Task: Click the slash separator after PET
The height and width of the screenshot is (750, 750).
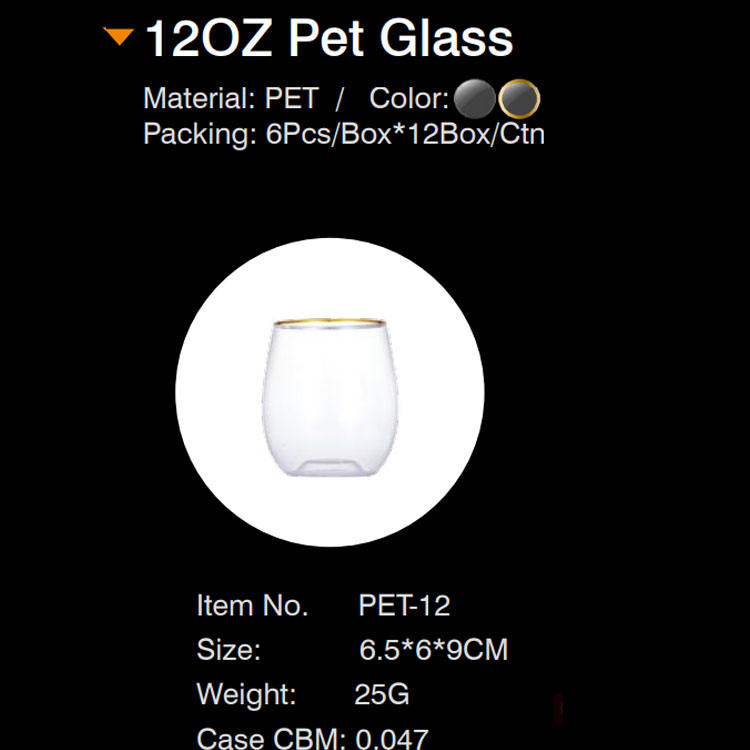Action: [340, 99]
